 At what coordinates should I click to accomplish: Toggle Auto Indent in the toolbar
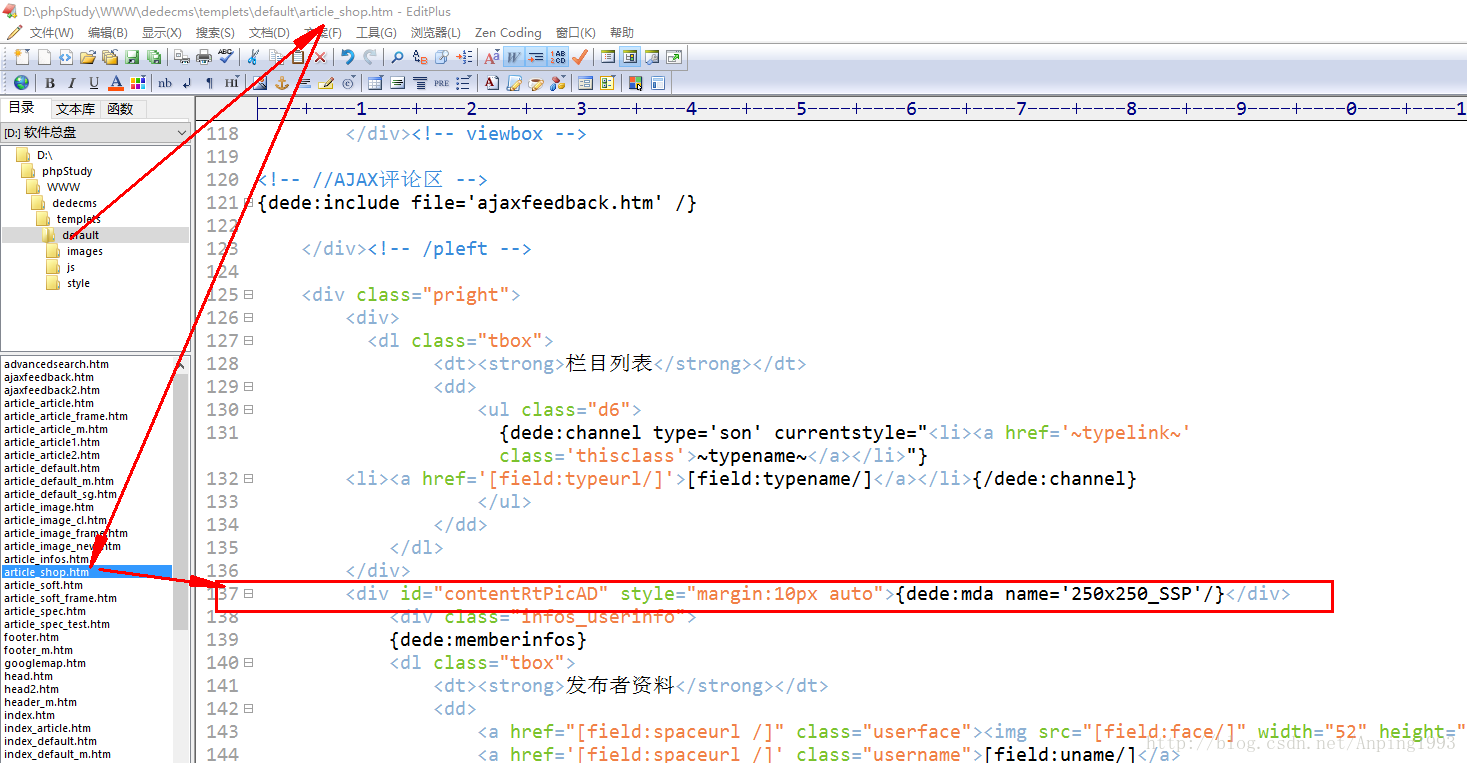pyautogui.click(x=535, y=57)
